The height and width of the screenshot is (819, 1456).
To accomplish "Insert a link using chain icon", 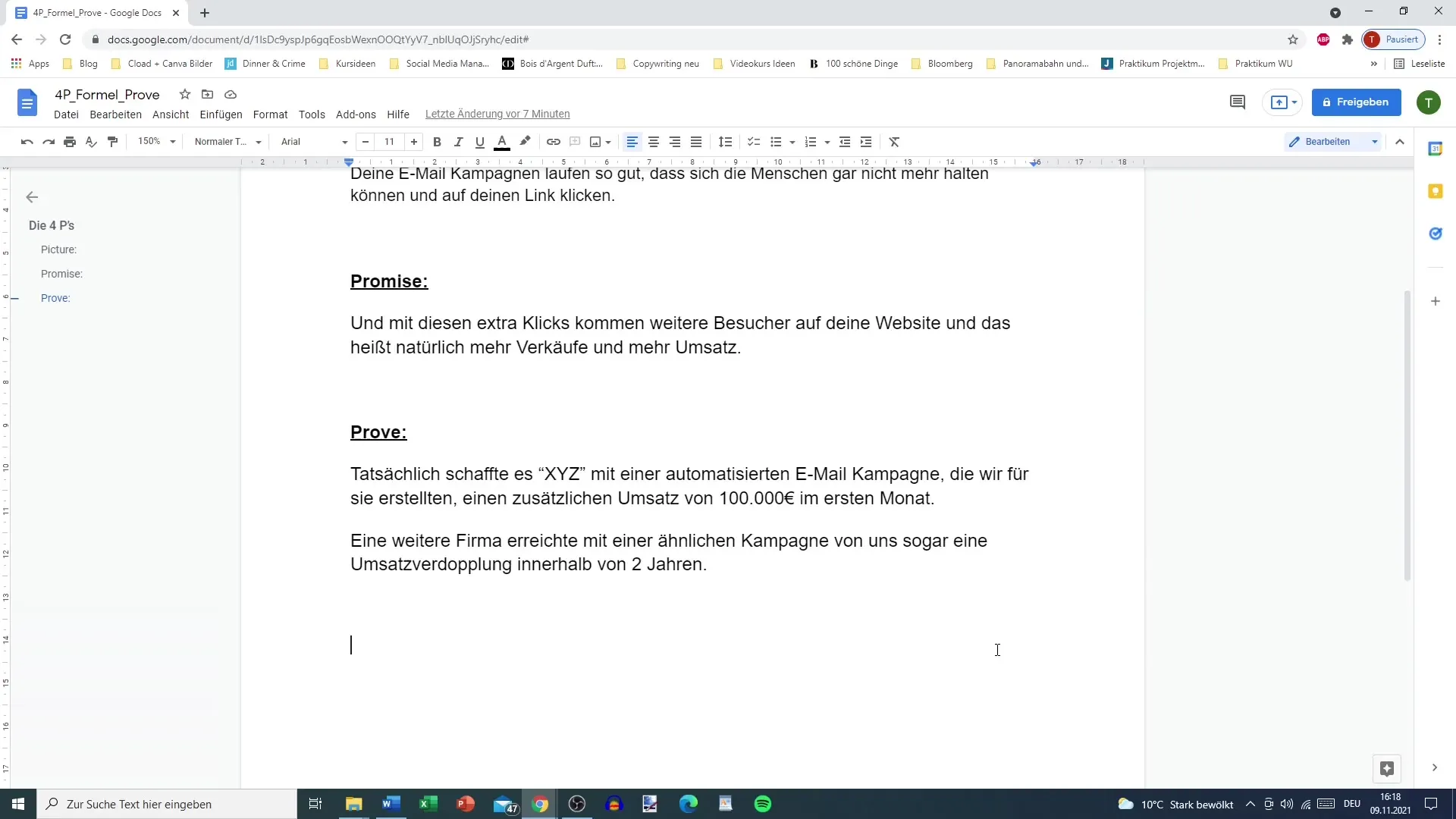I will click(x=554, y=142).
